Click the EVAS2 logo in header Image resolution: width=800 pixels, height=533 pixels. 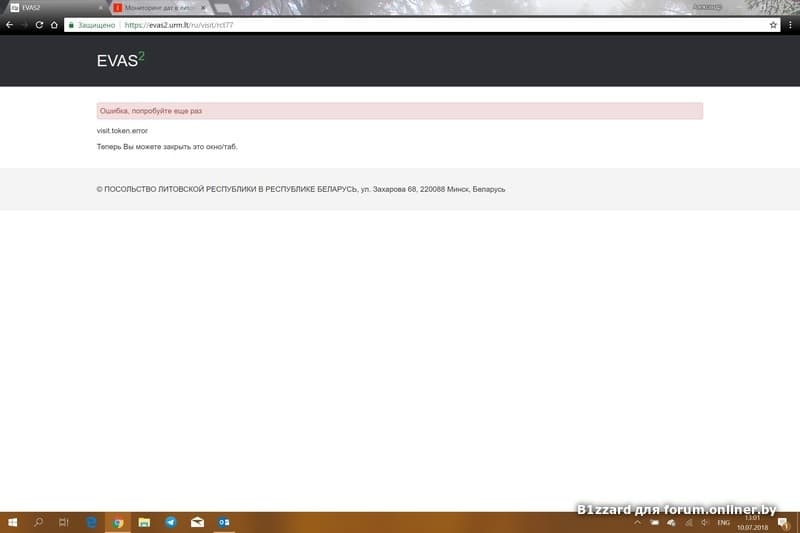(120, 60)
